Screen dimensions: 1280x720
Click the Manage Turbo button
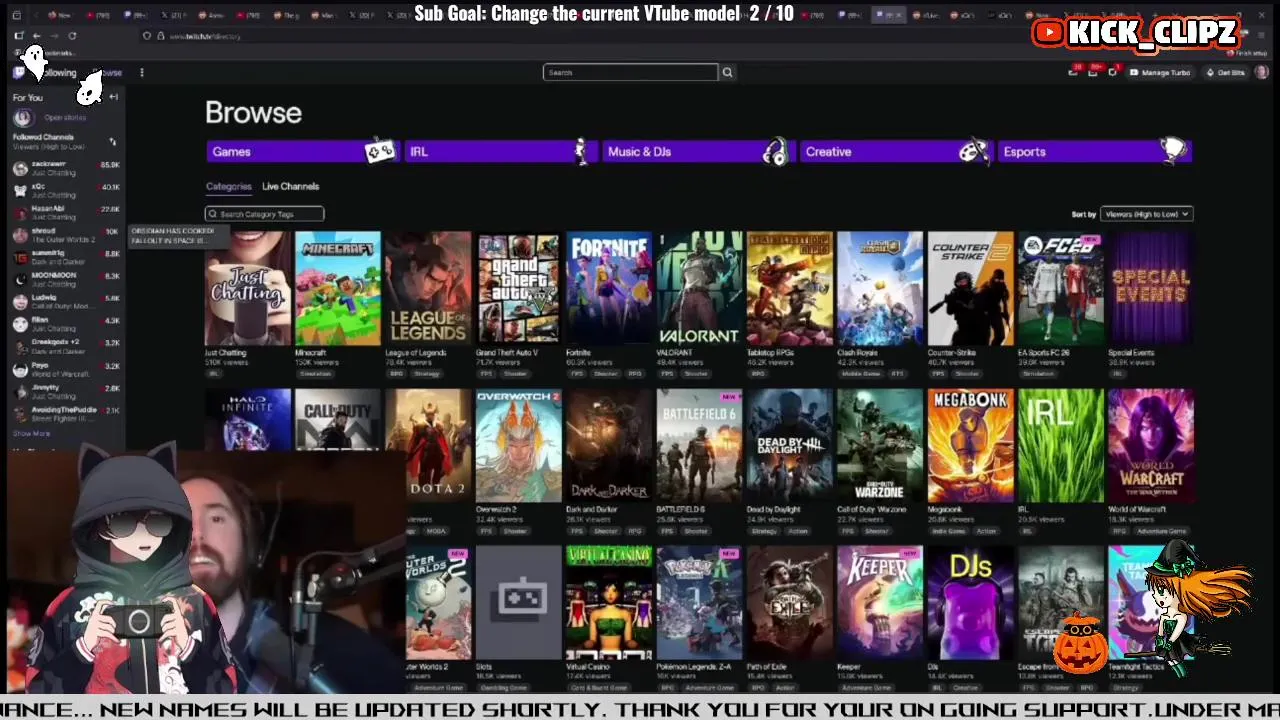click(1160, 72)
